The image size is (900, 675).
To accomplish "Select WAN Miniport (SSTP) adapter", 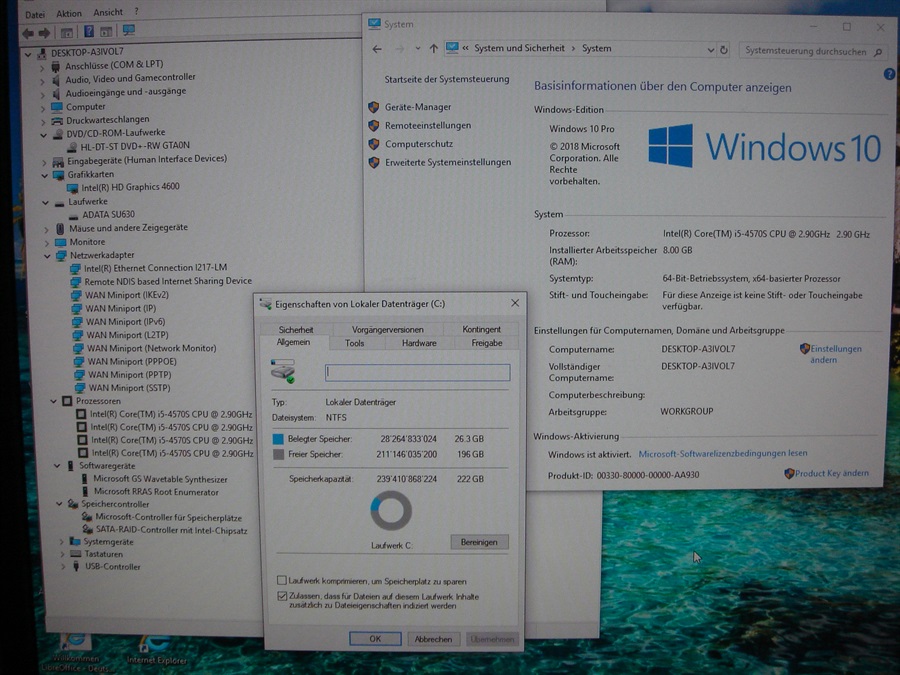I will [x=130, y=388].
